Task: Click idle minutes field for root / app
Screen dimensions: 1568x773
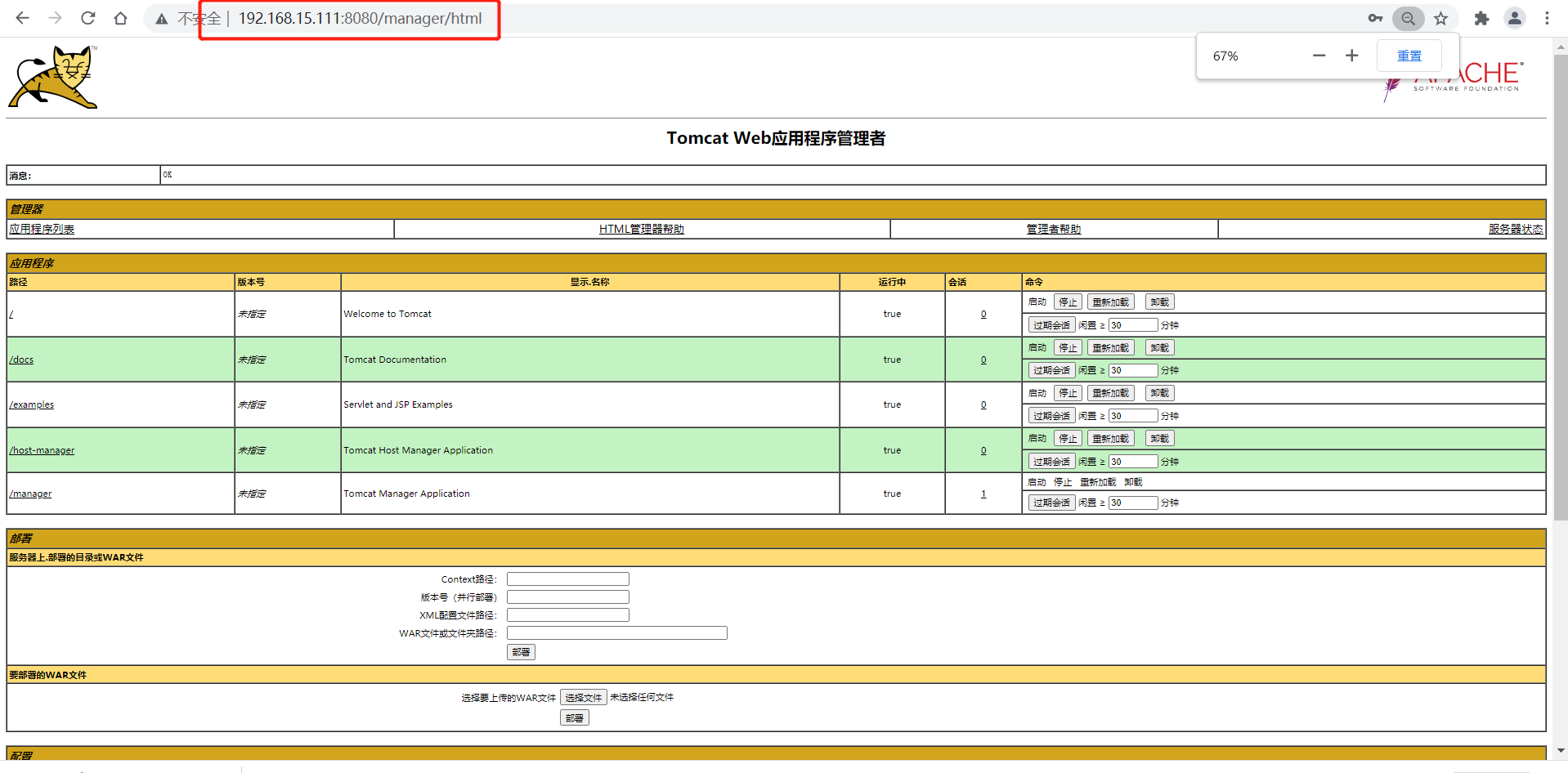Action: click(1133, 325)
